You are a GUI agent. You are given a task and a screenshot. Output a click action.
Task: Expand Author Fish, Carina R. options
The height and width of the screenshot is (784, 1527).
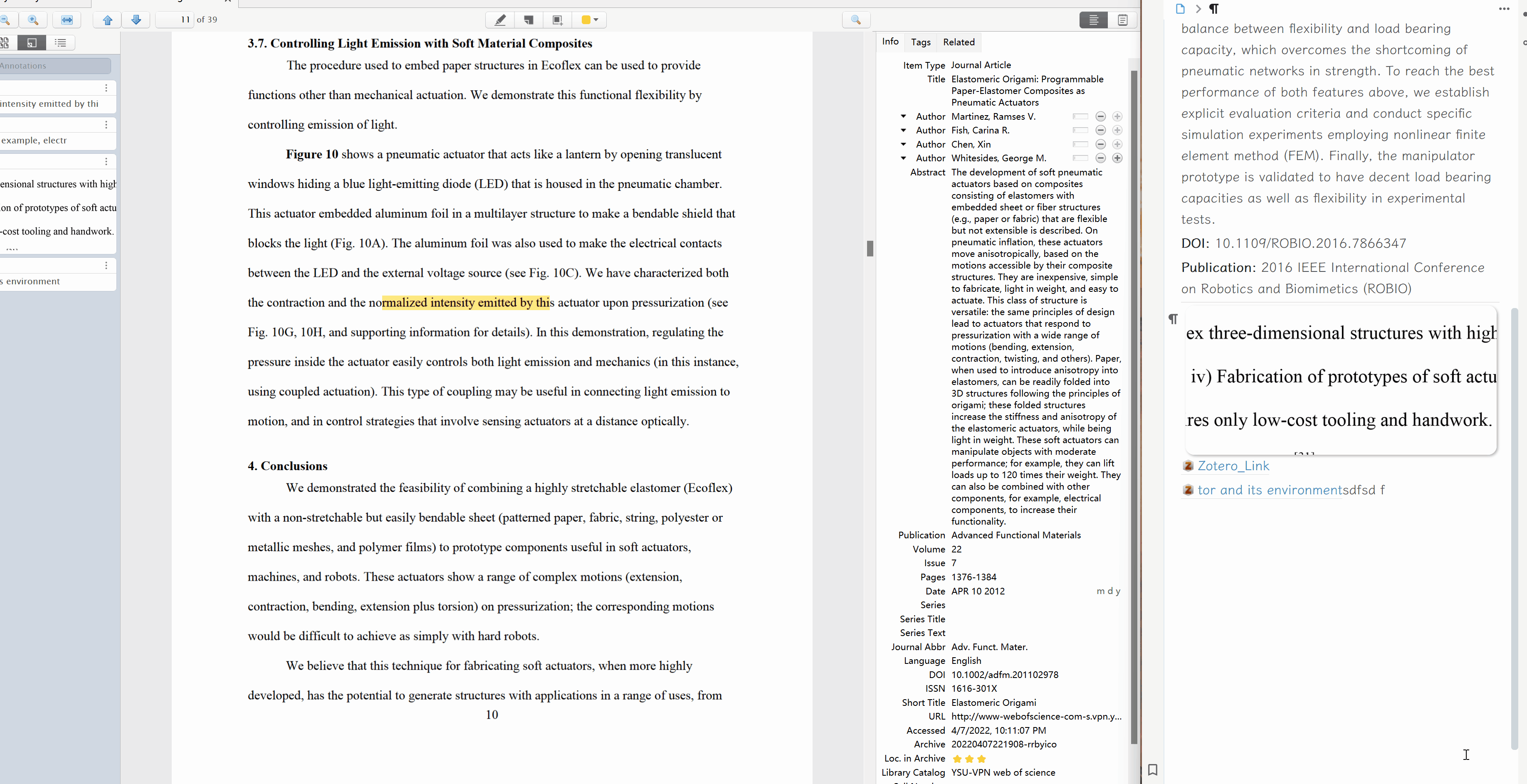pos(903,131)
